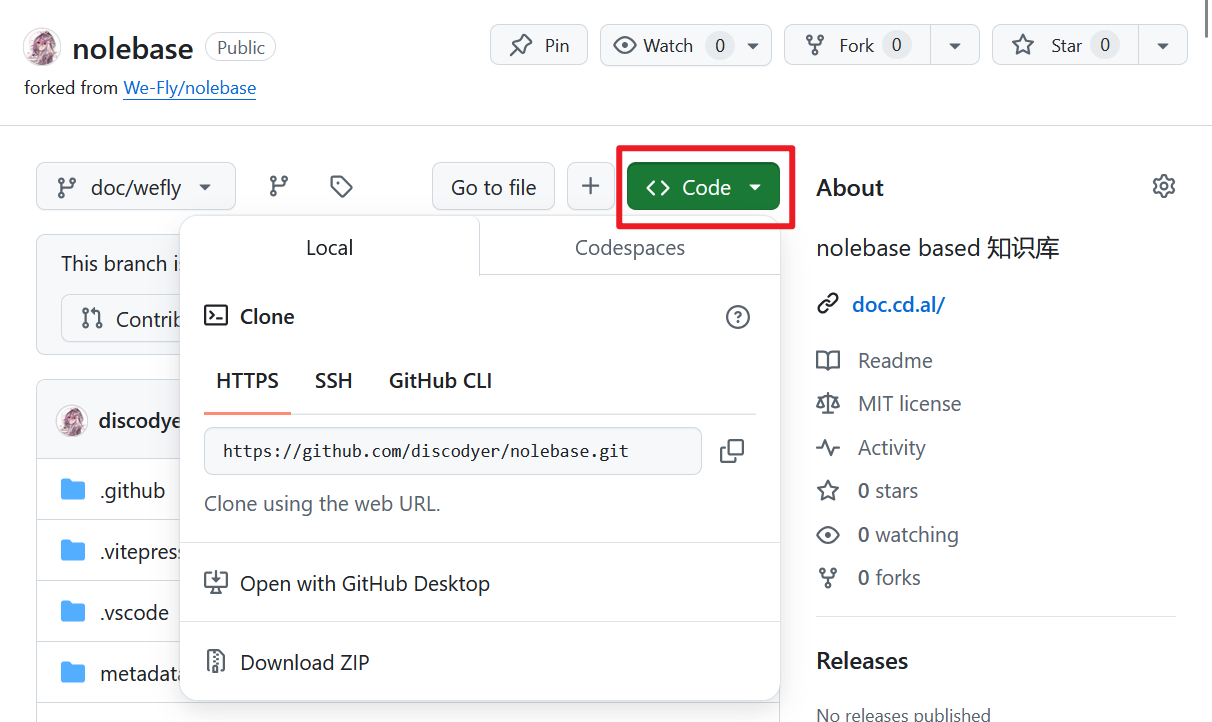The image size is (1212, 722).
Task: Star the nolebase repository
Action: coord(1061,45)
